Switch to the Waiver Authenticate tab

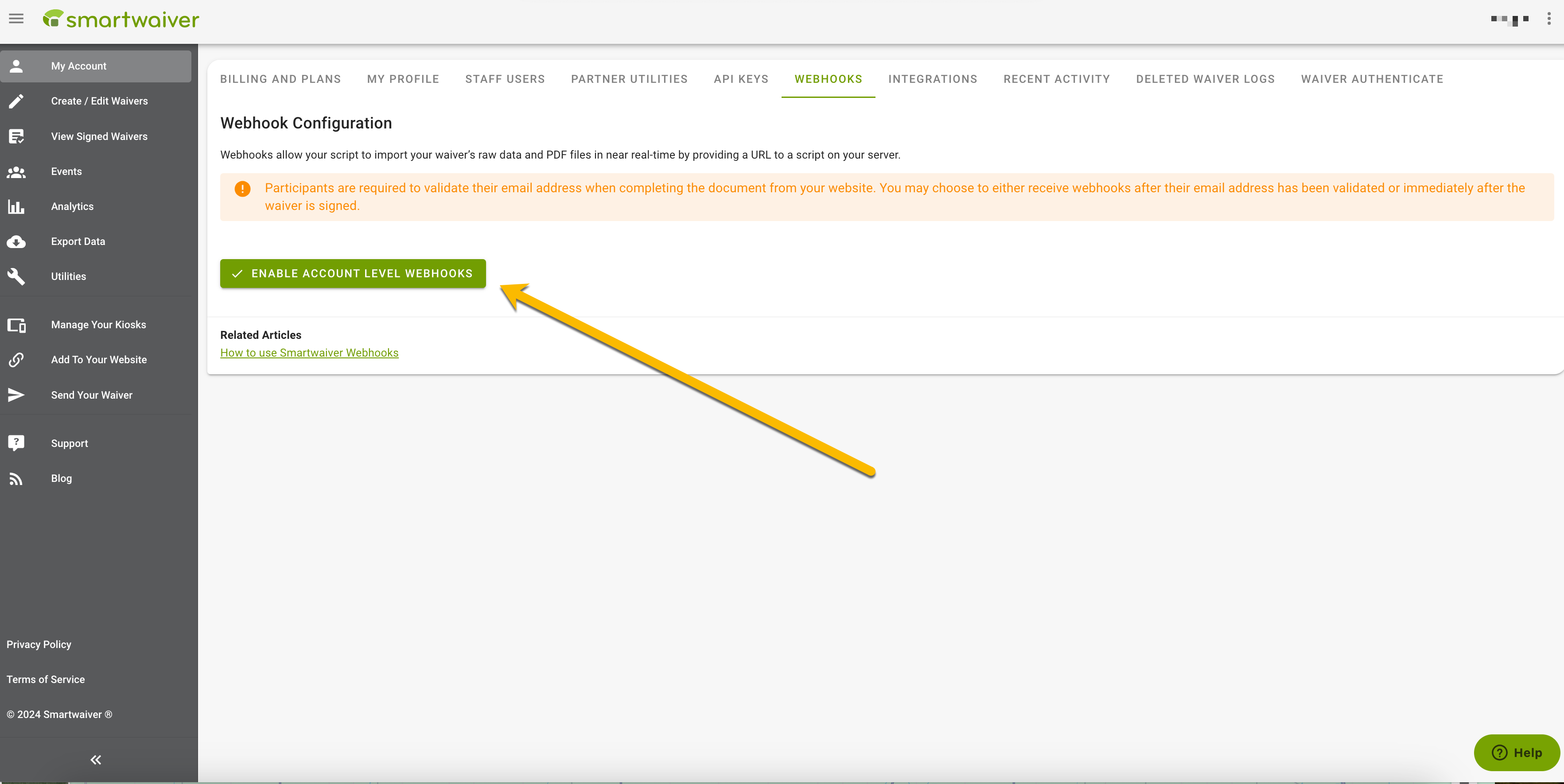[x=1372, y=79]
